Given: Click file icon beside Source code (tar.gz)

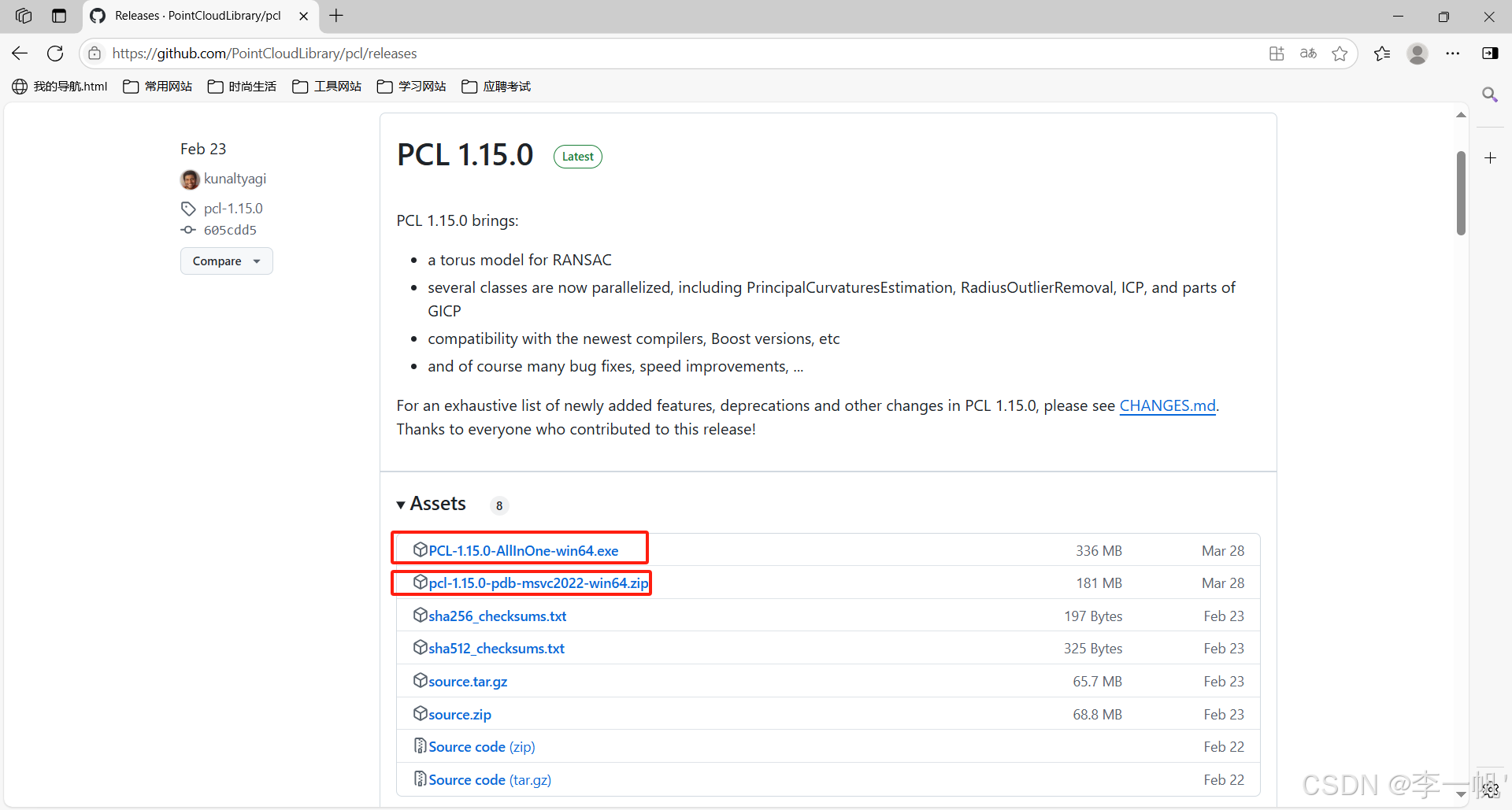Looking at the screenshot, I should click(x=421, y=779).
